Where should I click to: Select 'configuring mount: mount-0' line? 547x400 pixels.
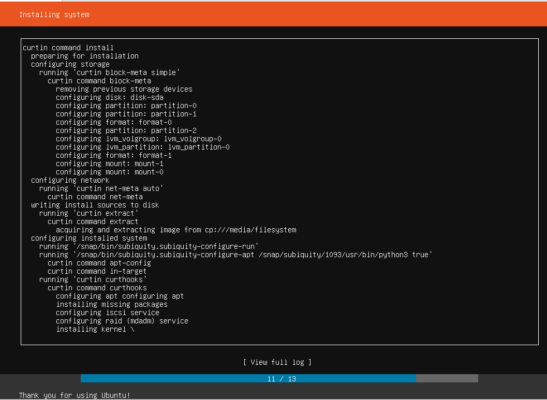[110, 172]
